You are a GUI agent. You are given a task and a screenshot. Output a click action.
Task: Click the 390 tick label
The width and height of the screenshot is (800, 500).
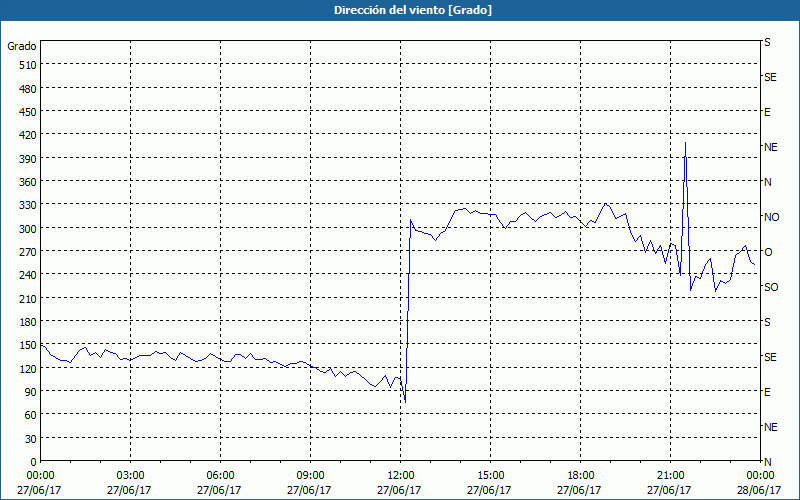click(28, 159)
